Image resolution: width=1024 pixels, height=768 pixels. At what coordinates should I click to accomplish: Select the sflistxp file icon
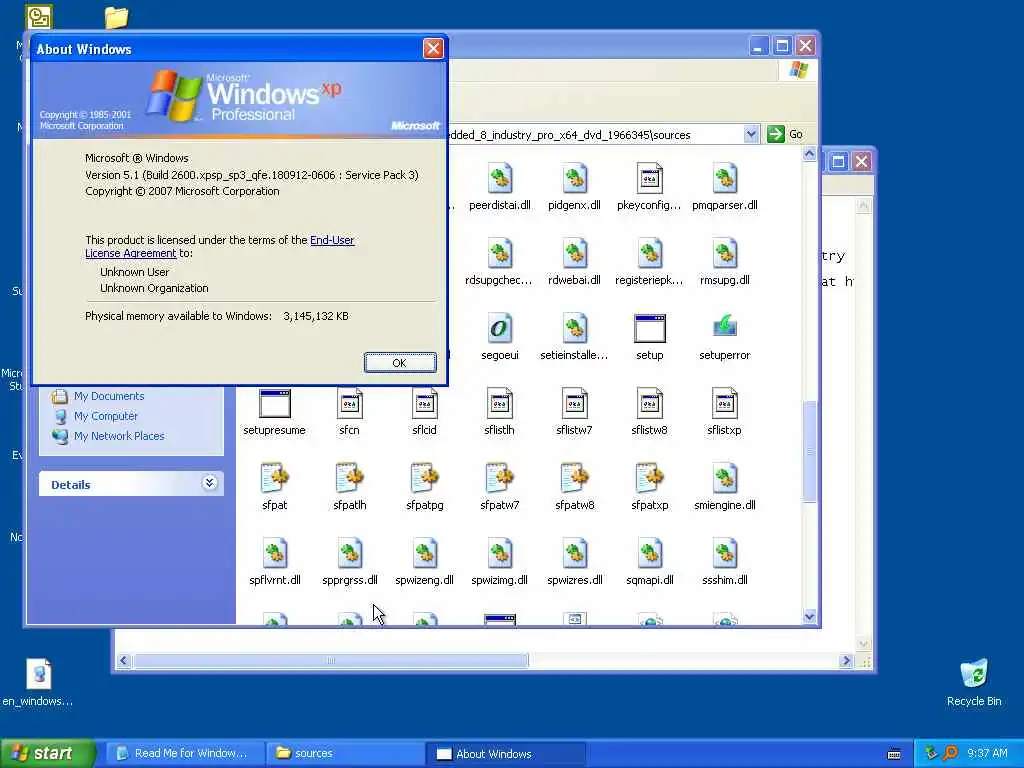pyautogui.click(x=725, y=404)
